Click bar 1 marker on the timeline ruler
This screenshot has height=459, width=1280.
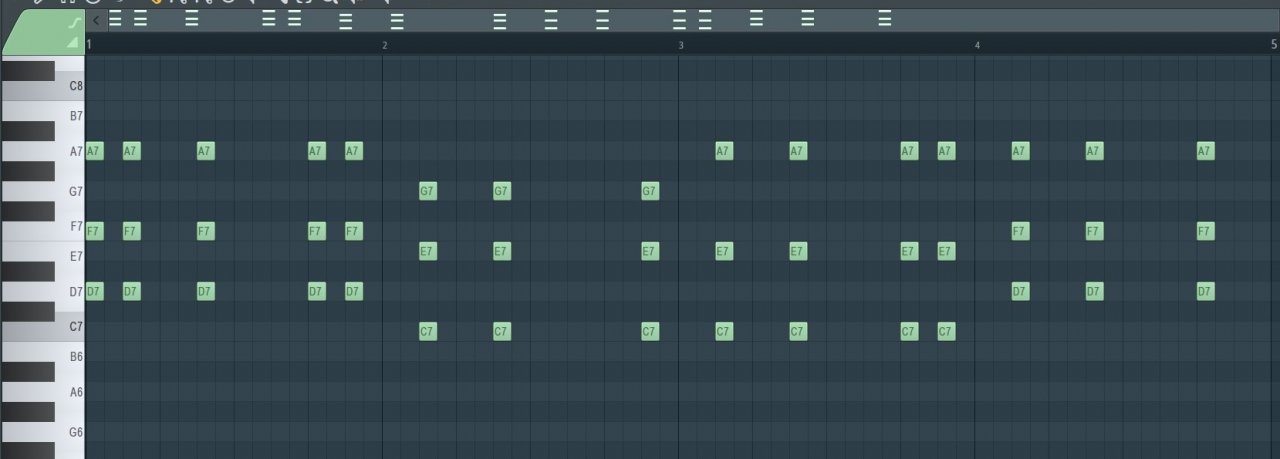click(89, 45)
